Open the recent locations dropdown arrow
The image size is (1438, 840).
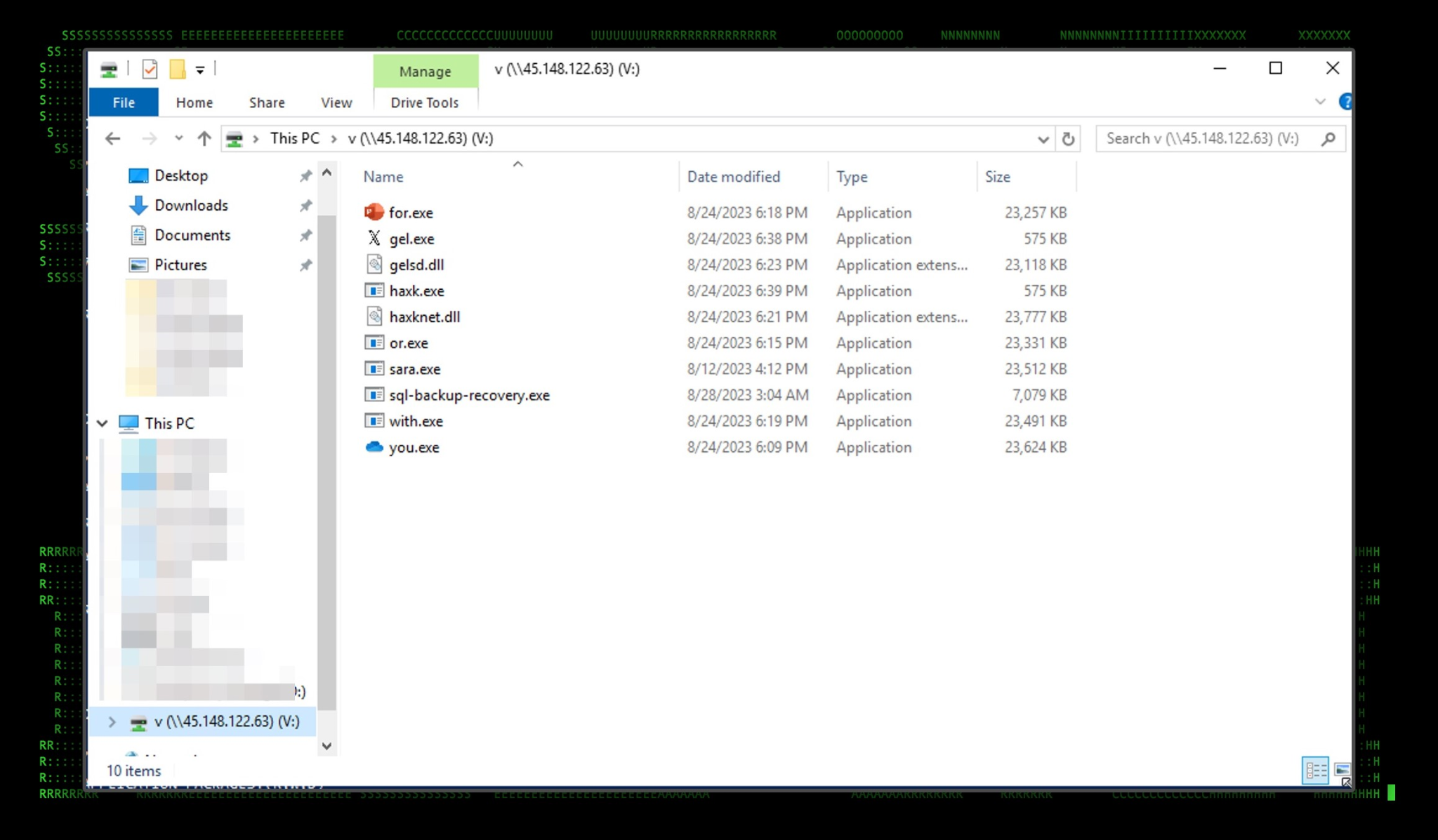pyautogui.click(x=178, y=139)
